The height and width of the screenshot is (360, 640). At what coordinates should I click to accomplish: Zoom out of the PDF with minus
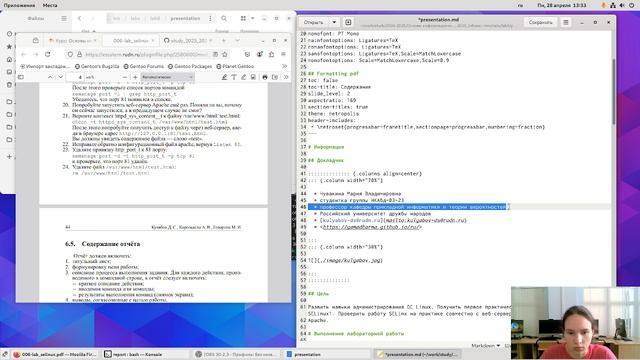[124, 77]
